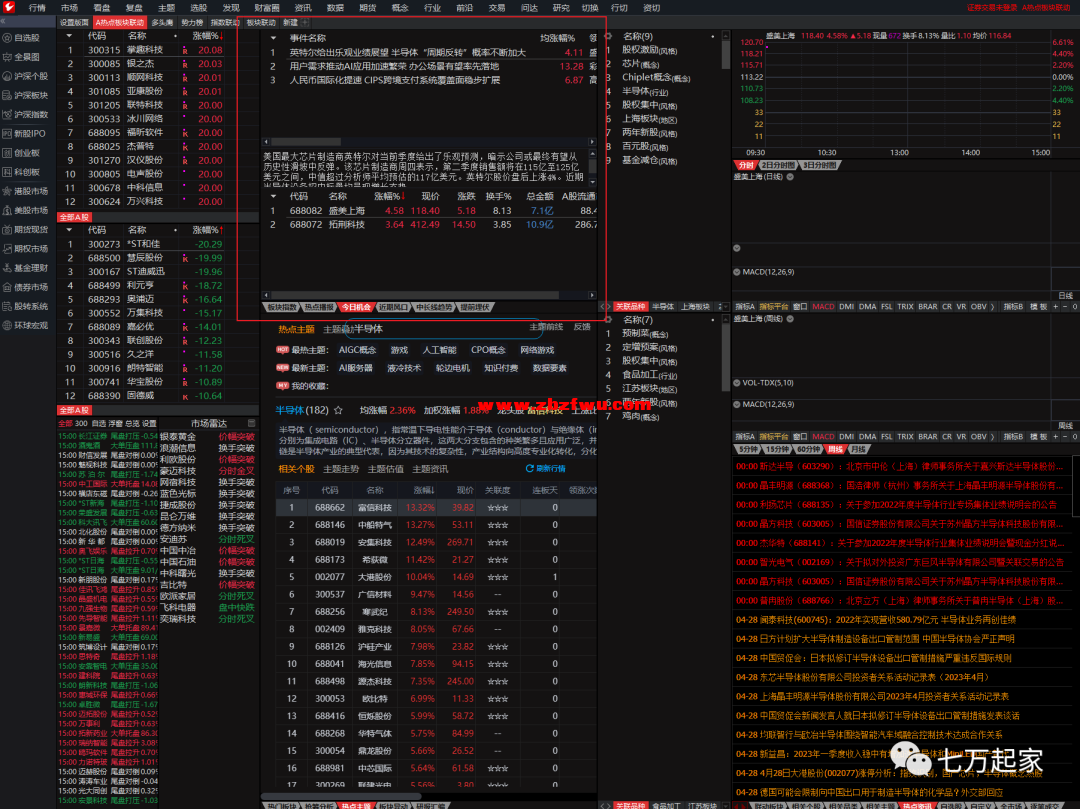Collapse the left sidebar with the « arrow
This screenshot has height=809, width=1080.
pyautogui.click(x=3, y=22)
